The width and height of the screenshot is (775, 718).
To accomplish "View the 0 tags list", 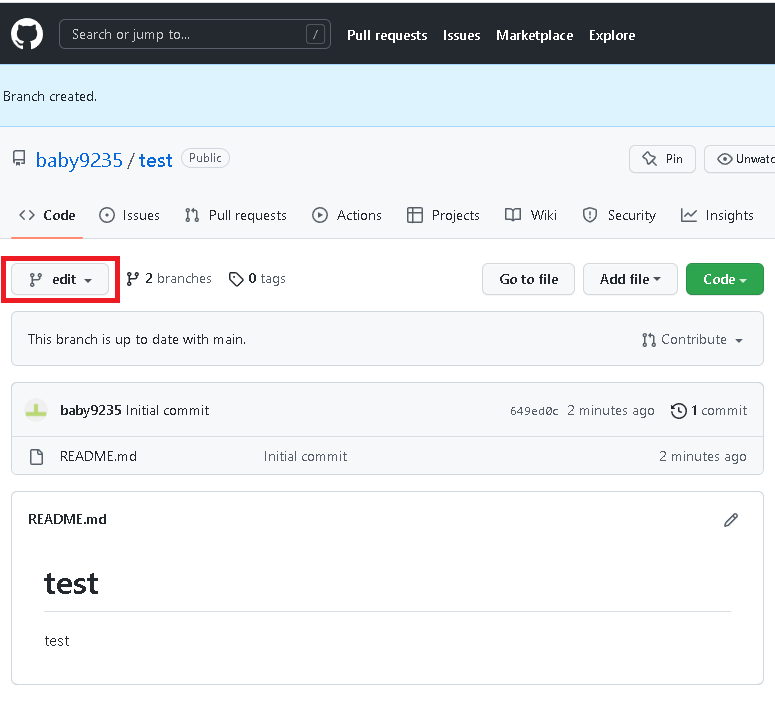I will pos(257,279).
